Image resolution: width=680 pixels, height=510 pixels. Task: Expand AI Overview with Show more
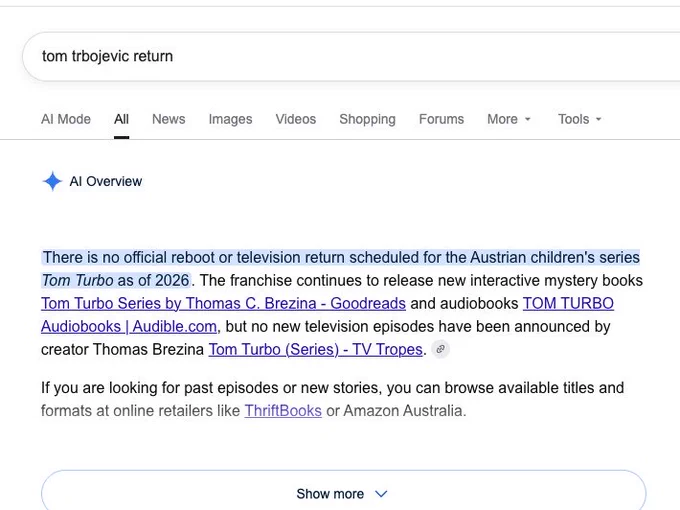click(343, 494)
